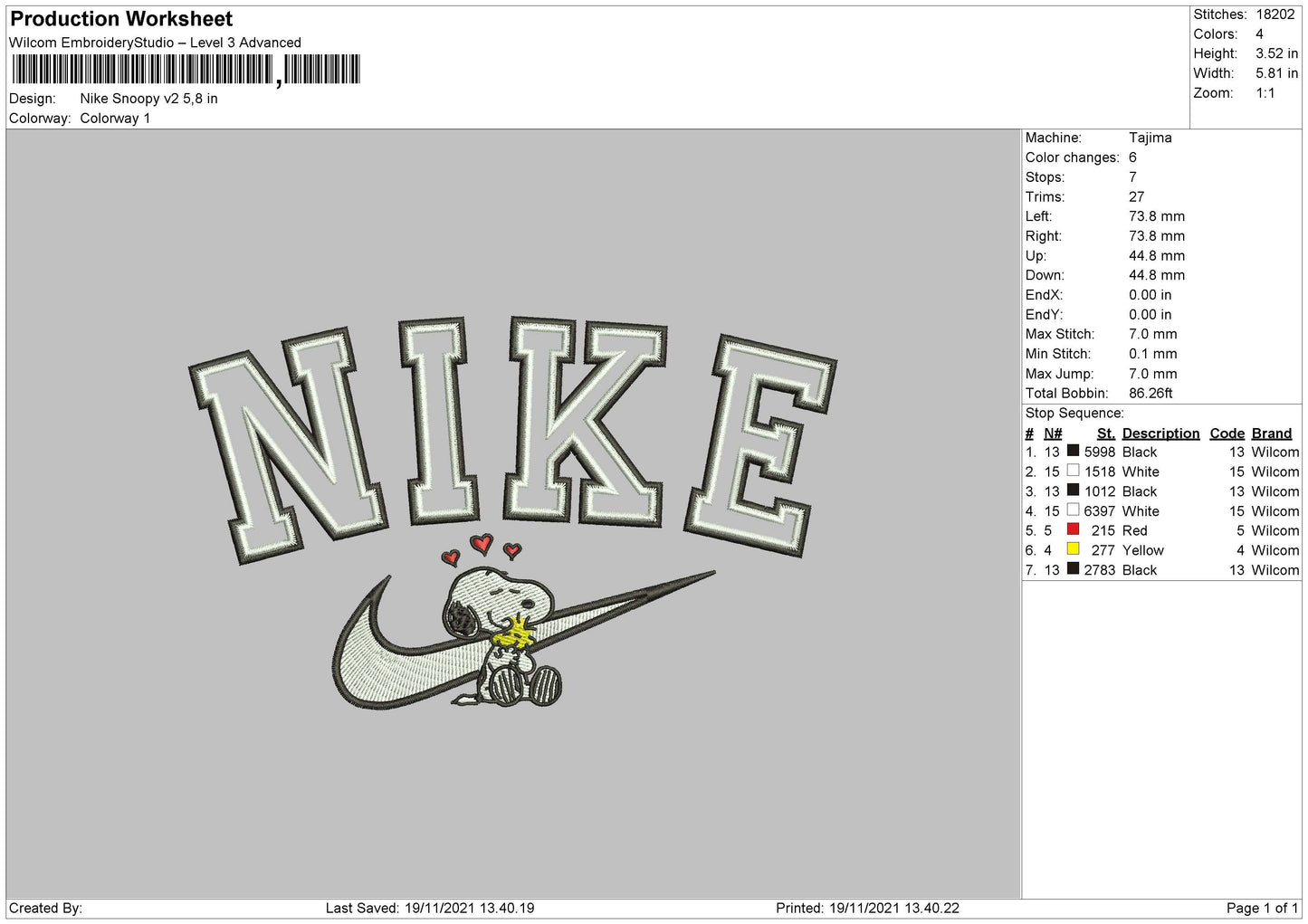1308x924 pixels.
Task: Click the Zoom value 1:1
Action: (x=1265, y=93)
